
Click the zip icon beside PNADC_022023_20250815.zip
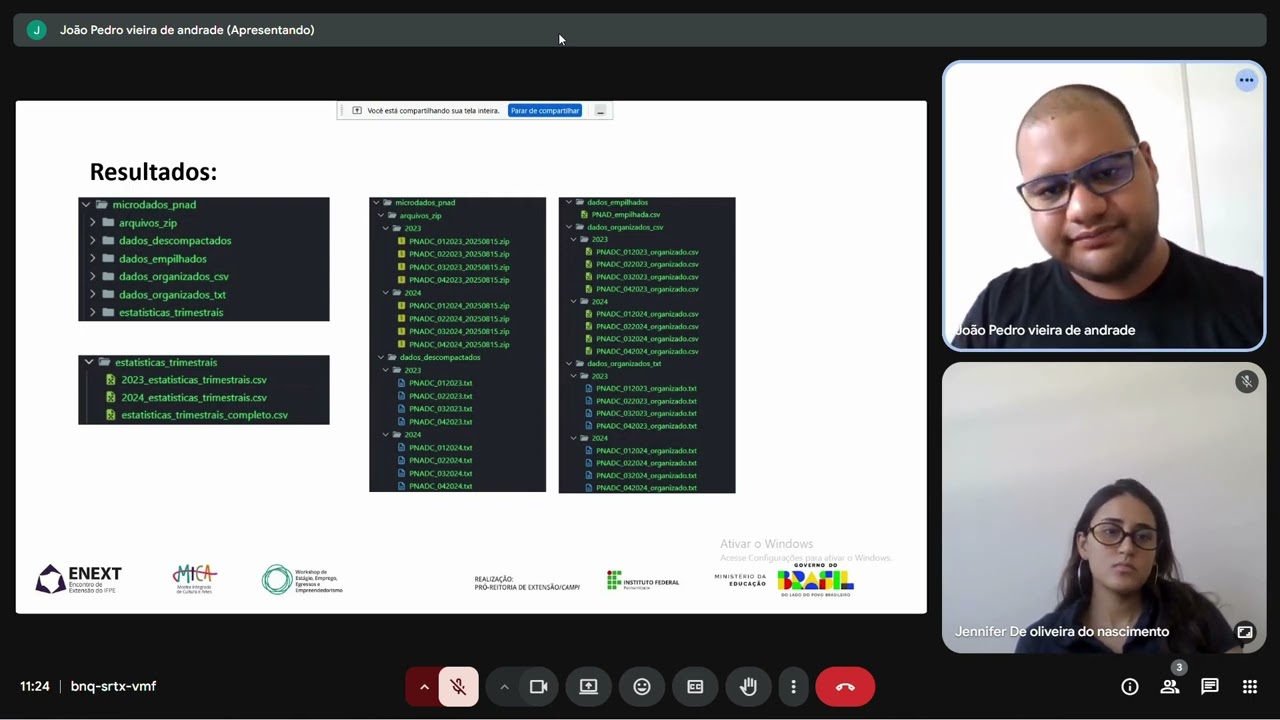coord(402,255)
